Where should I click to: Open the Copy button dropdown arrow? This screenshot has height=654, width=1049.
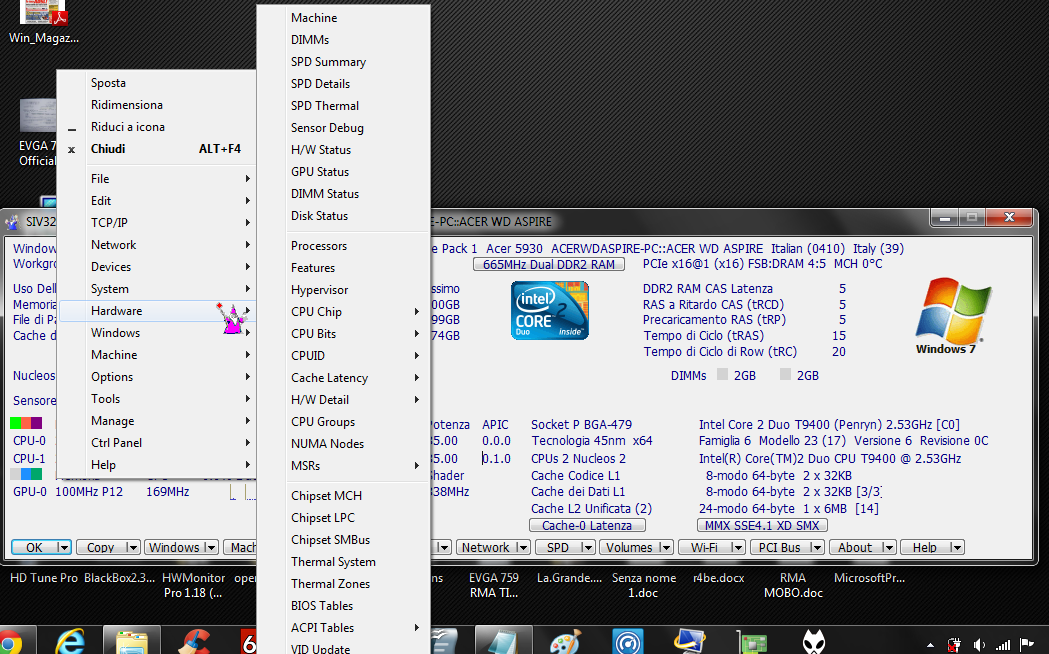click(x=132, y=548)
